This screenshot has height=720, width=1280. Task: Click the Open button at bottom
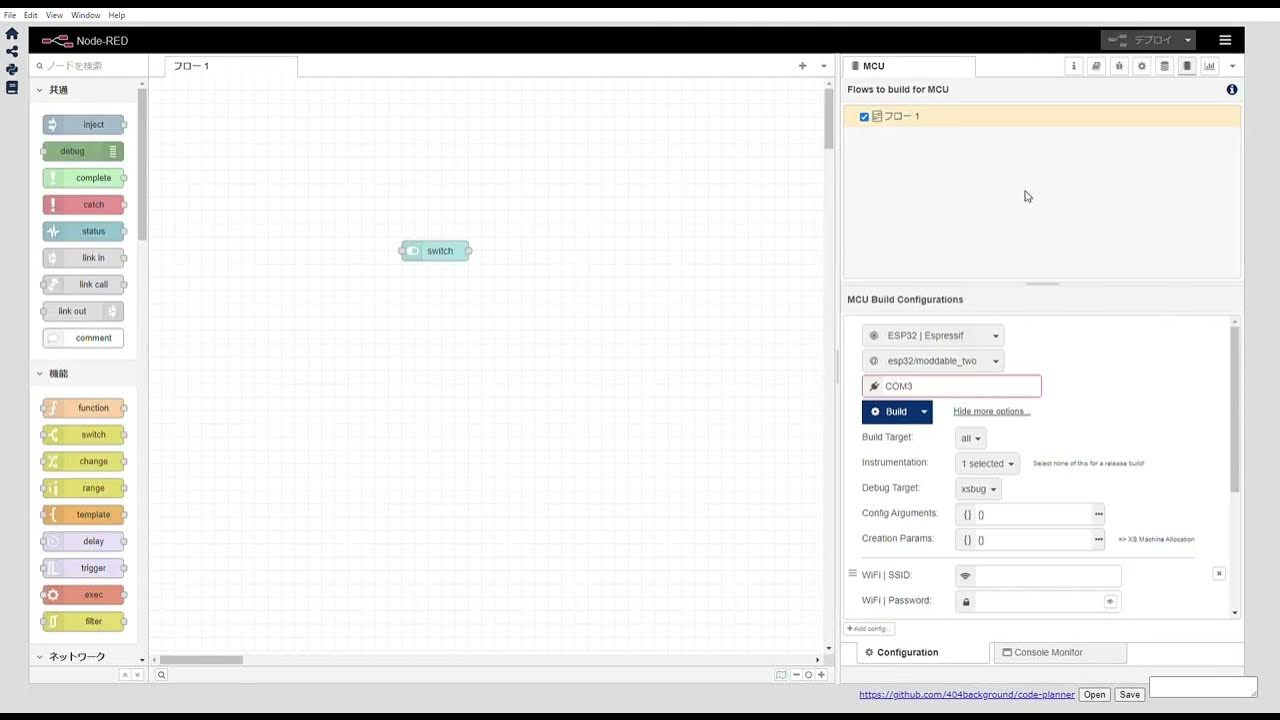tap(1095, 694)
